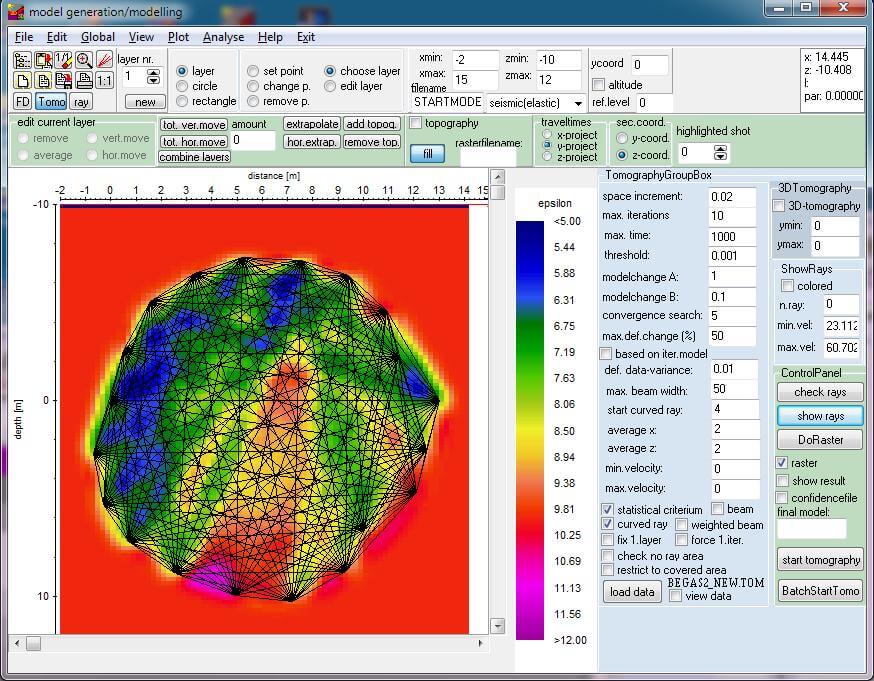Click the blank new-document icon

point(22,81)
